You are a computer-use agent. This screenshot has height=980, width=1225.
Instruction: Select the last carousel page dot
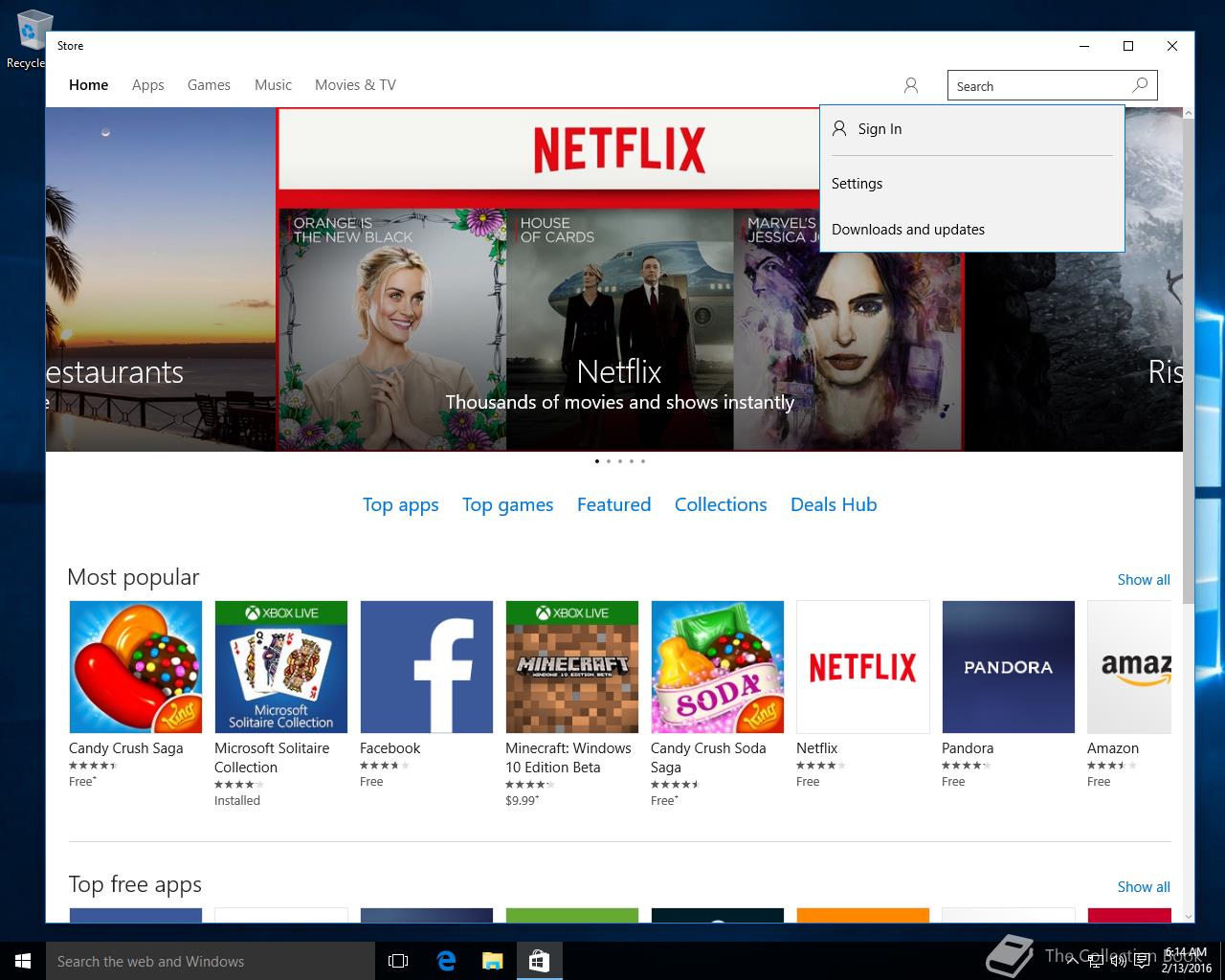[643, 461]
